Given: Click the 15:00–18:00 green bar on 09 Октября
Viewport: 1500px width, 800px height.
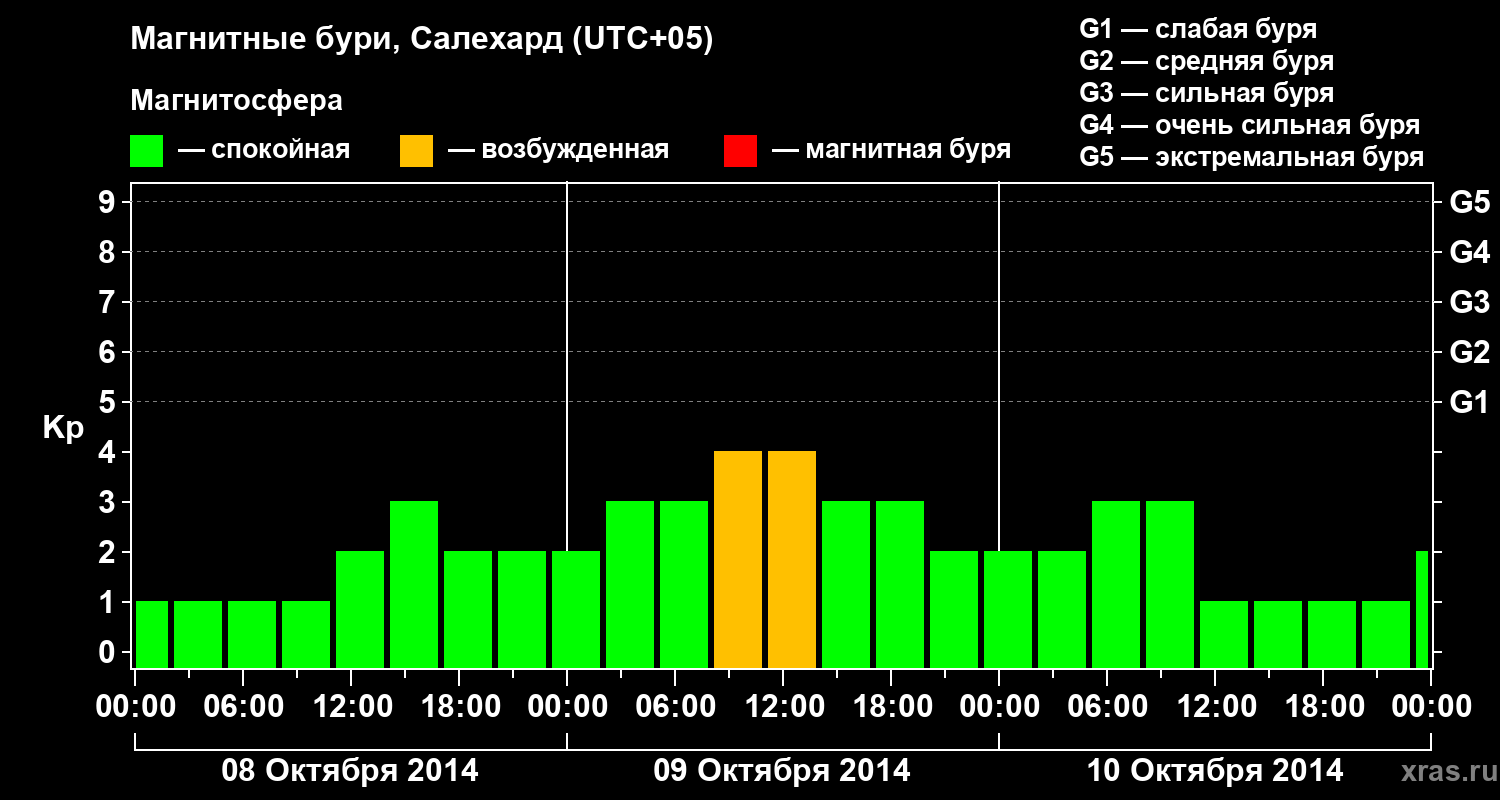Looking at the screenshot, I should 846,585.
